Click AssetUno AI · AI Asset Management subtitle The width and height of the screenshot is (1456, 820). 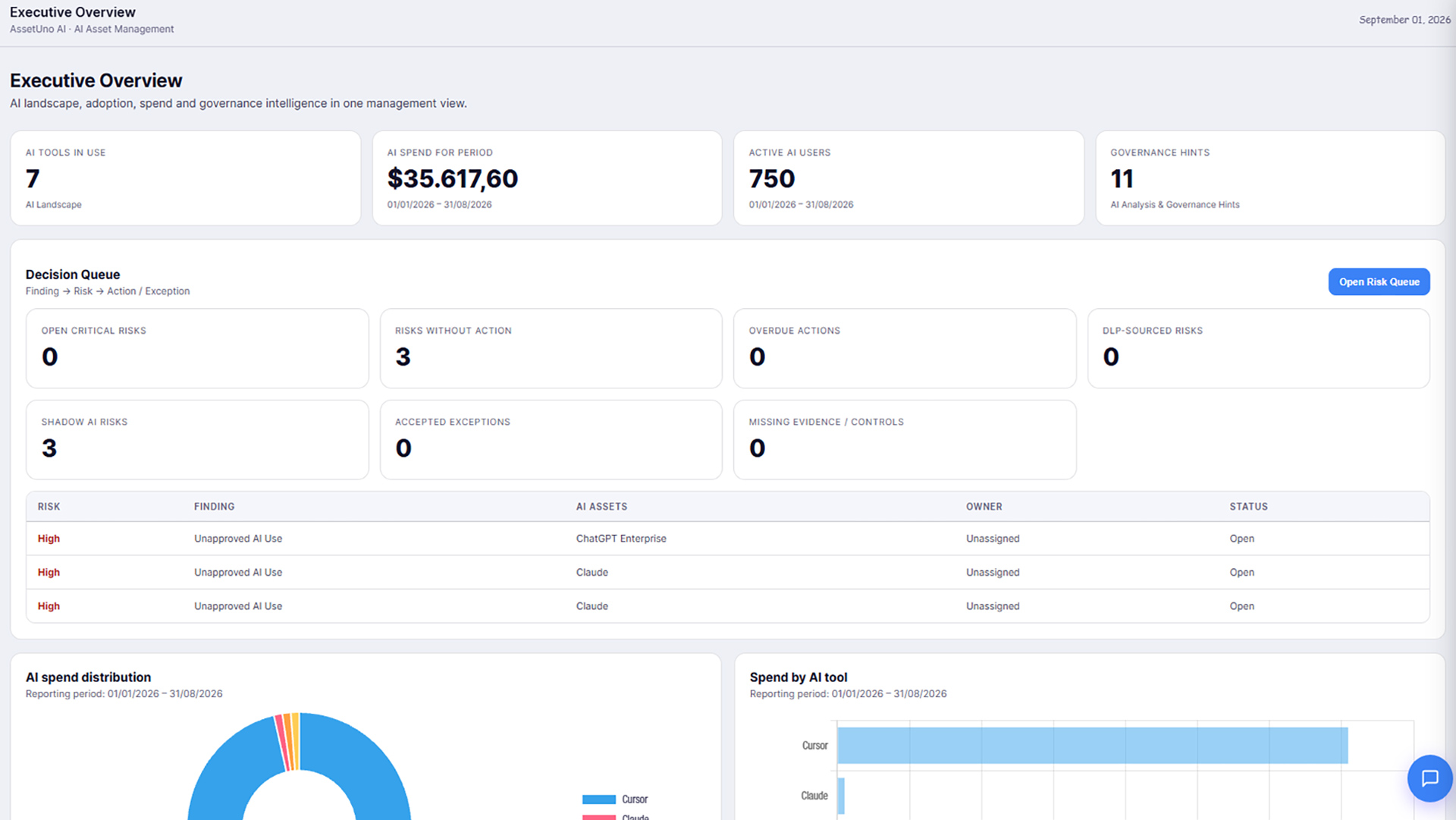pyautogui.click(x=92, y=29)
